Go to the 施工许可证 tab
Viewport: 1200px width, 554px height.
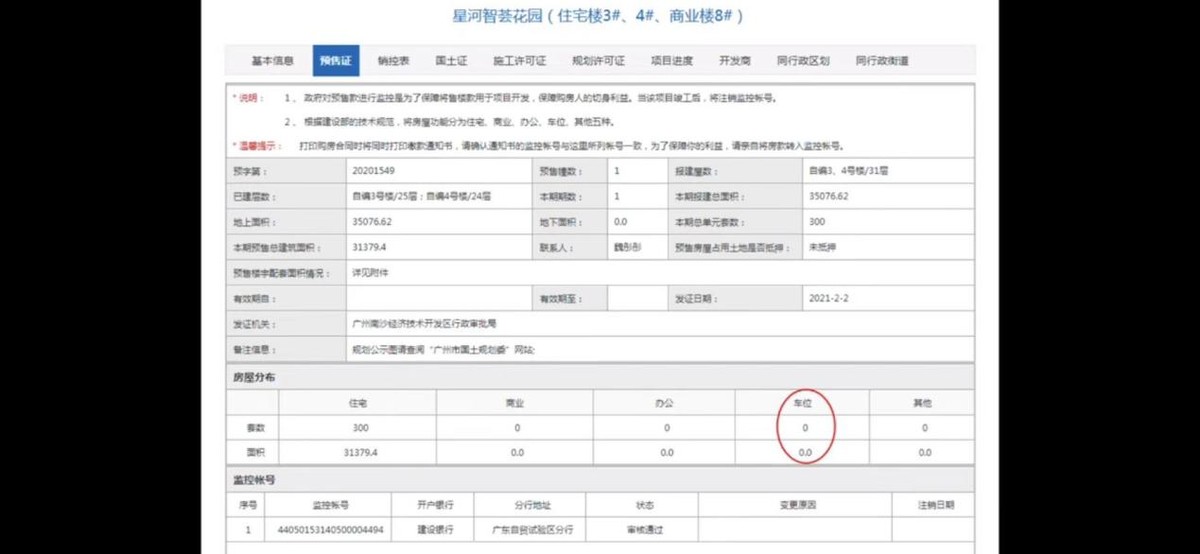520,61
